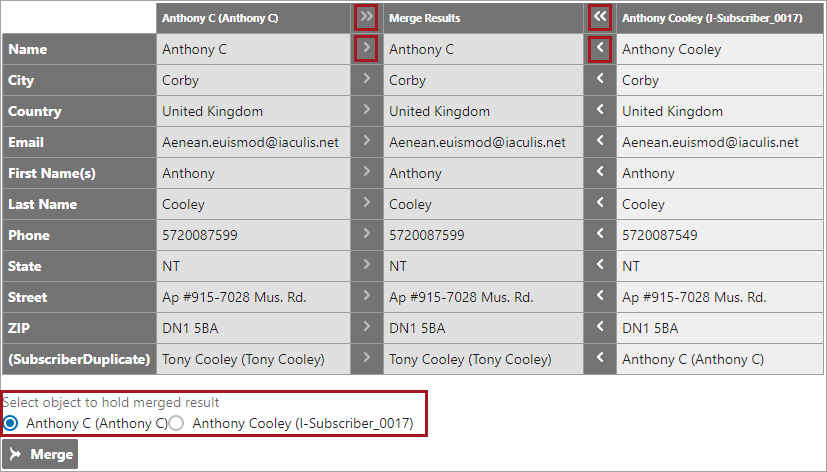Copy right Country value to merge results
Screen dimensions: 827x472
[x=599, y=110]
